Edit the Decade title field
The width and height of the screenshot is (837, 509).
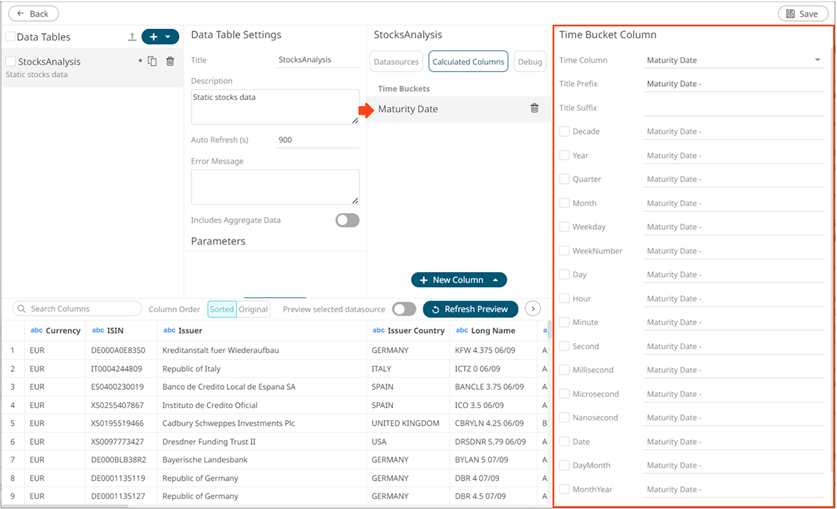pyautogui.click(x=734, y=131)
